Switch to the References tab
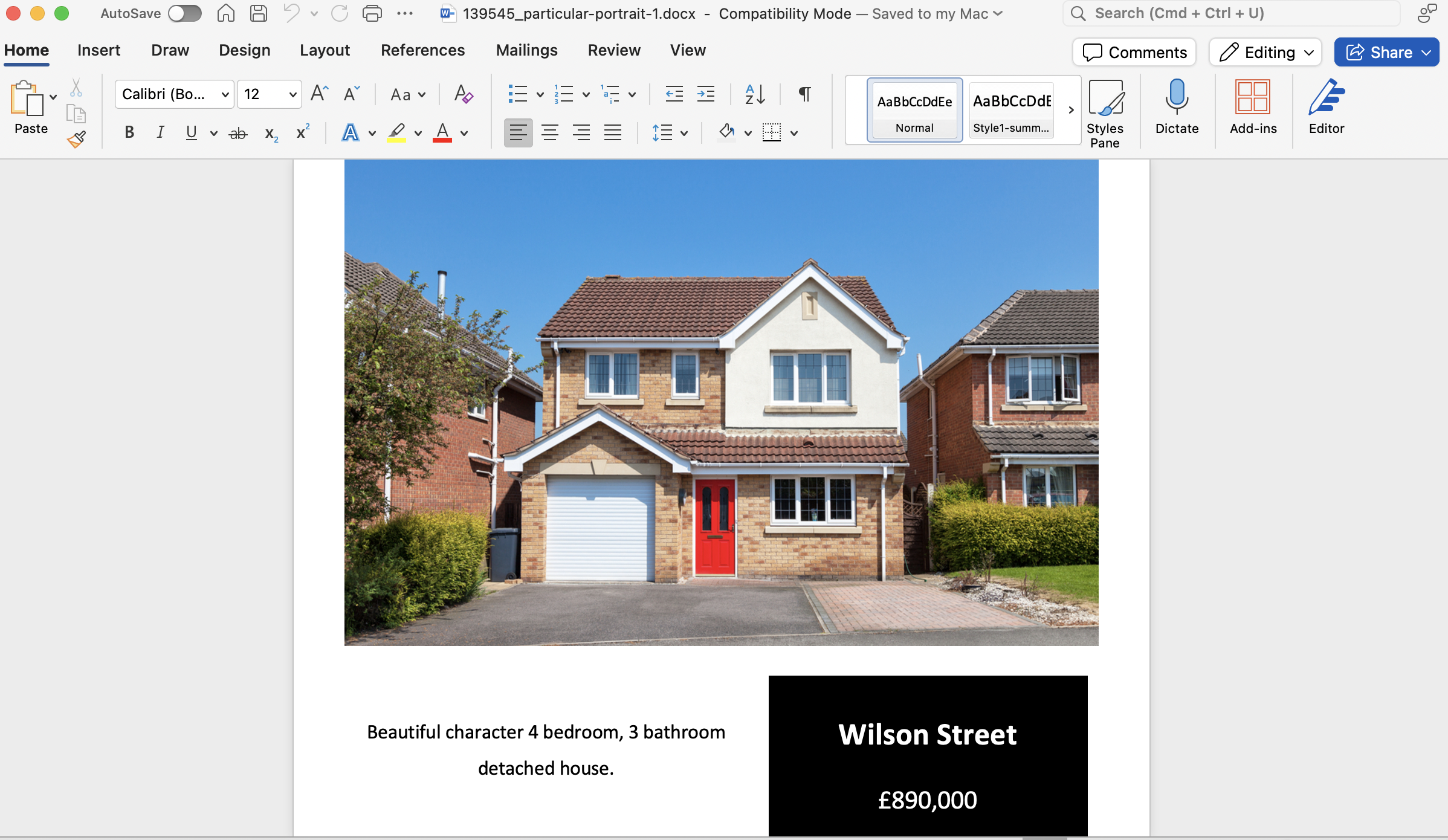 tap(422, 50)
